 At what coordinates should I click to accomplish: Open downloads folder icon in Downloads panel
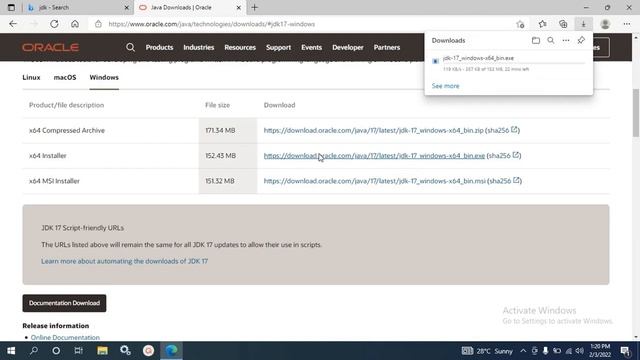(x=536, y=40)
